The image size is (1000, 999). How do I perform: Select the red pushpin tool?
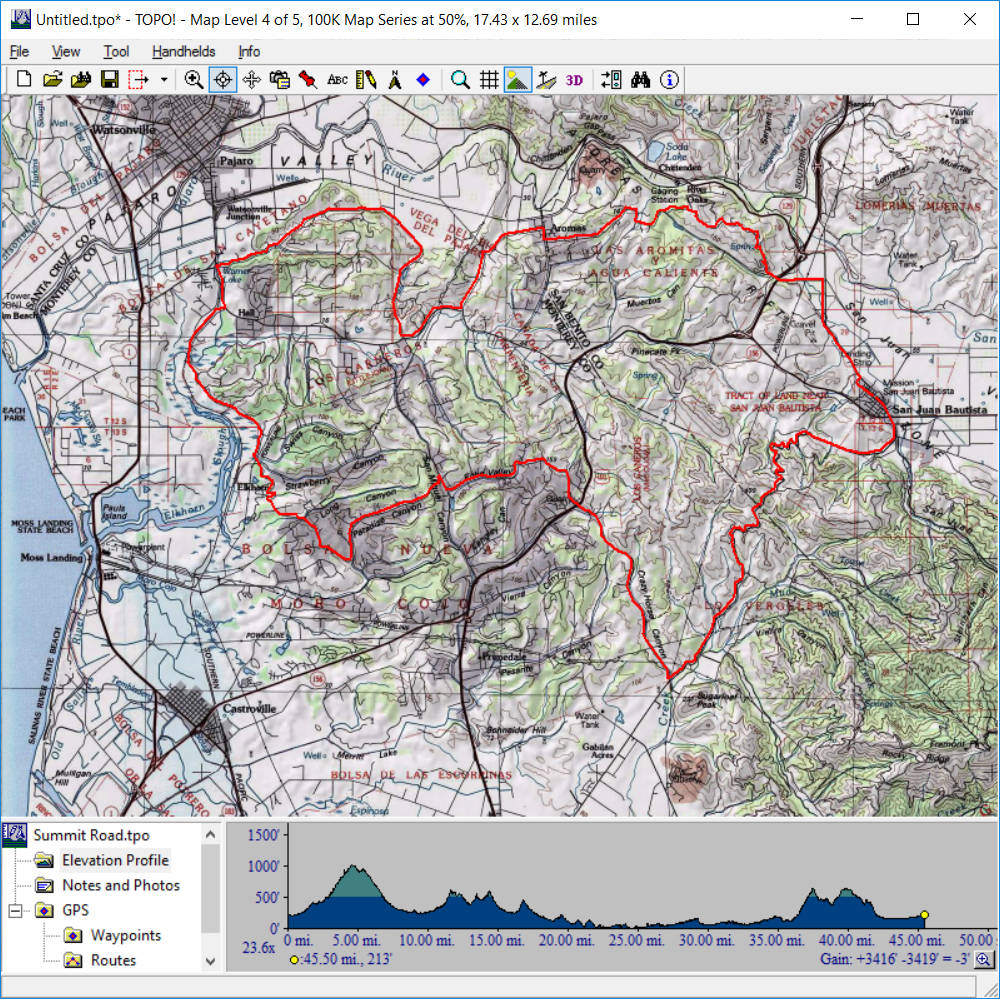coord(308,80)
